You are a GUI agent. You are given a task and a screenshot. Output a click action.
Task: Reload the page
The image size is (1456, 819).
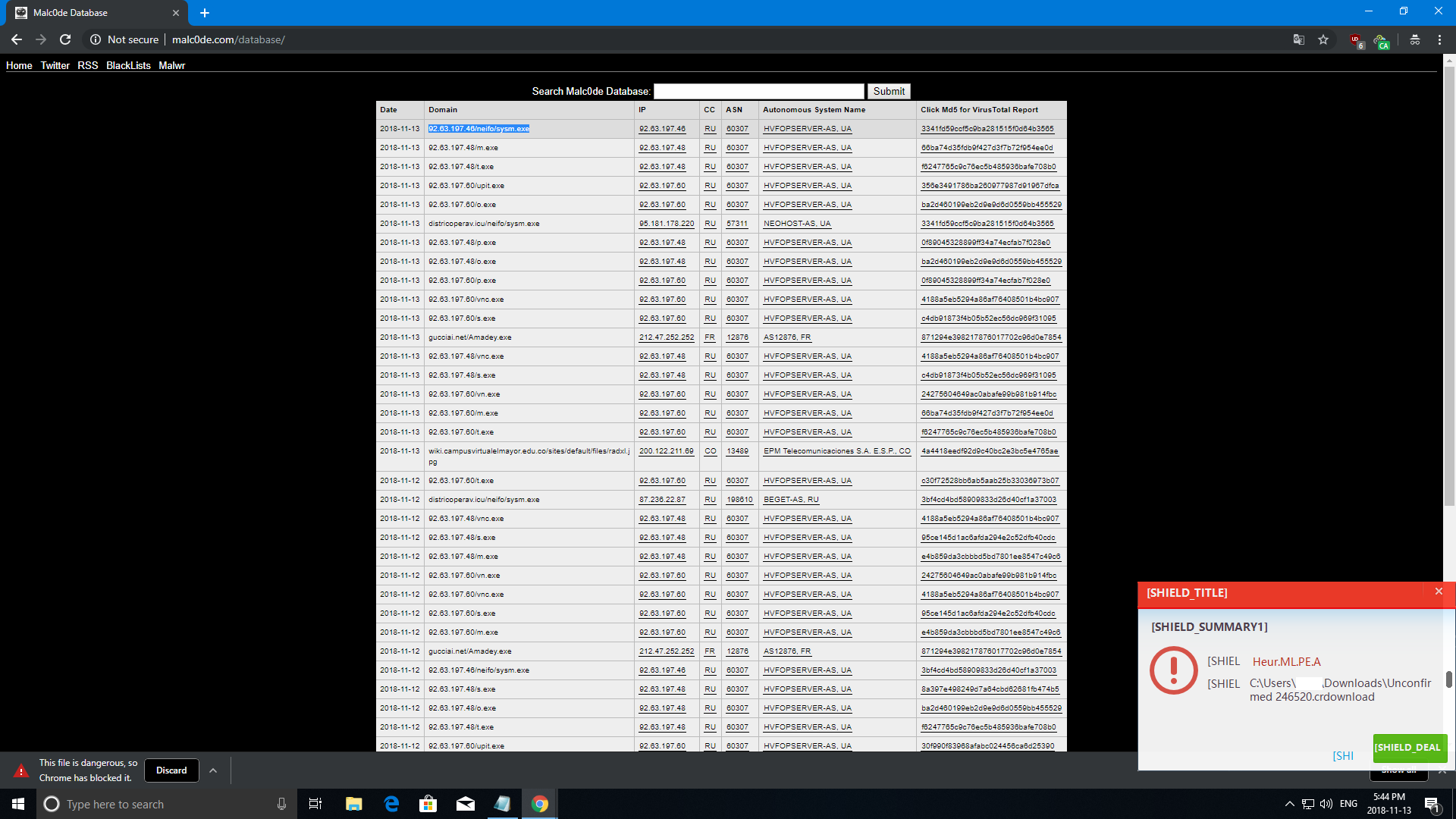[65, 39]
